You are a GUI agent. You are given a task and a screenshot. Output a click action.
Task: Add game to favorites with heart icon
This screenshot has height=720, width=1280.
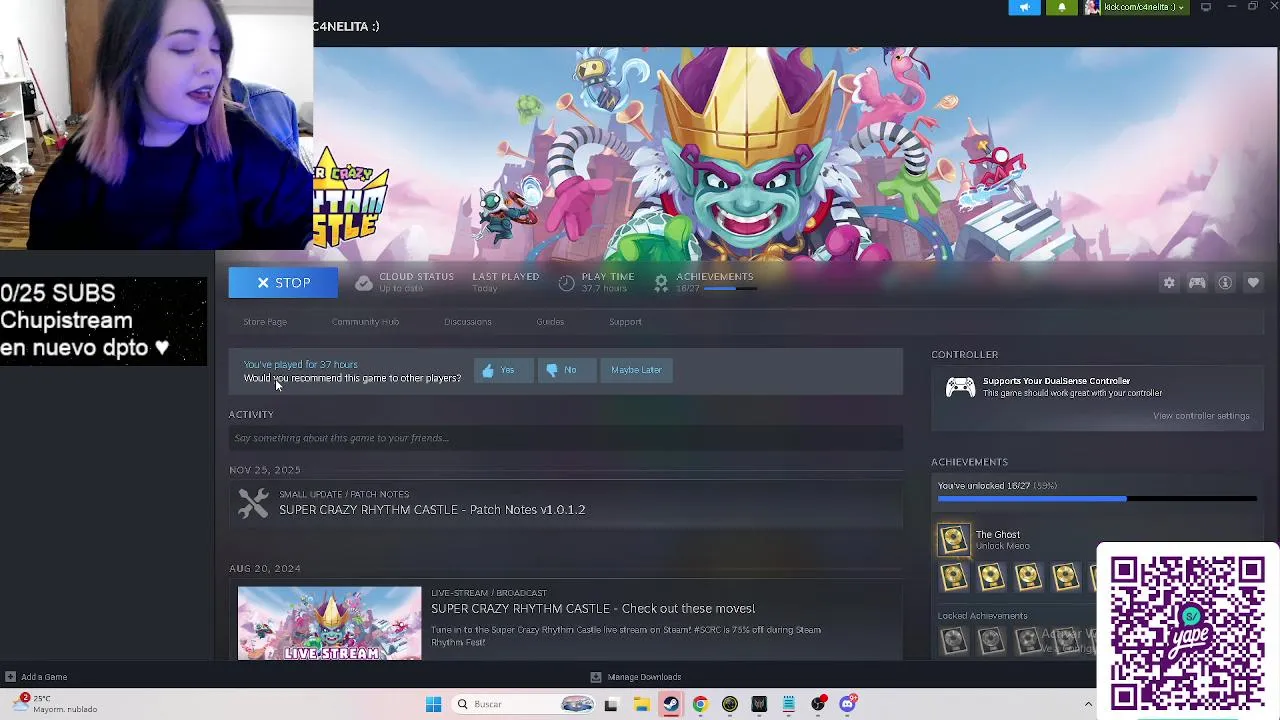click(1253, 283)
